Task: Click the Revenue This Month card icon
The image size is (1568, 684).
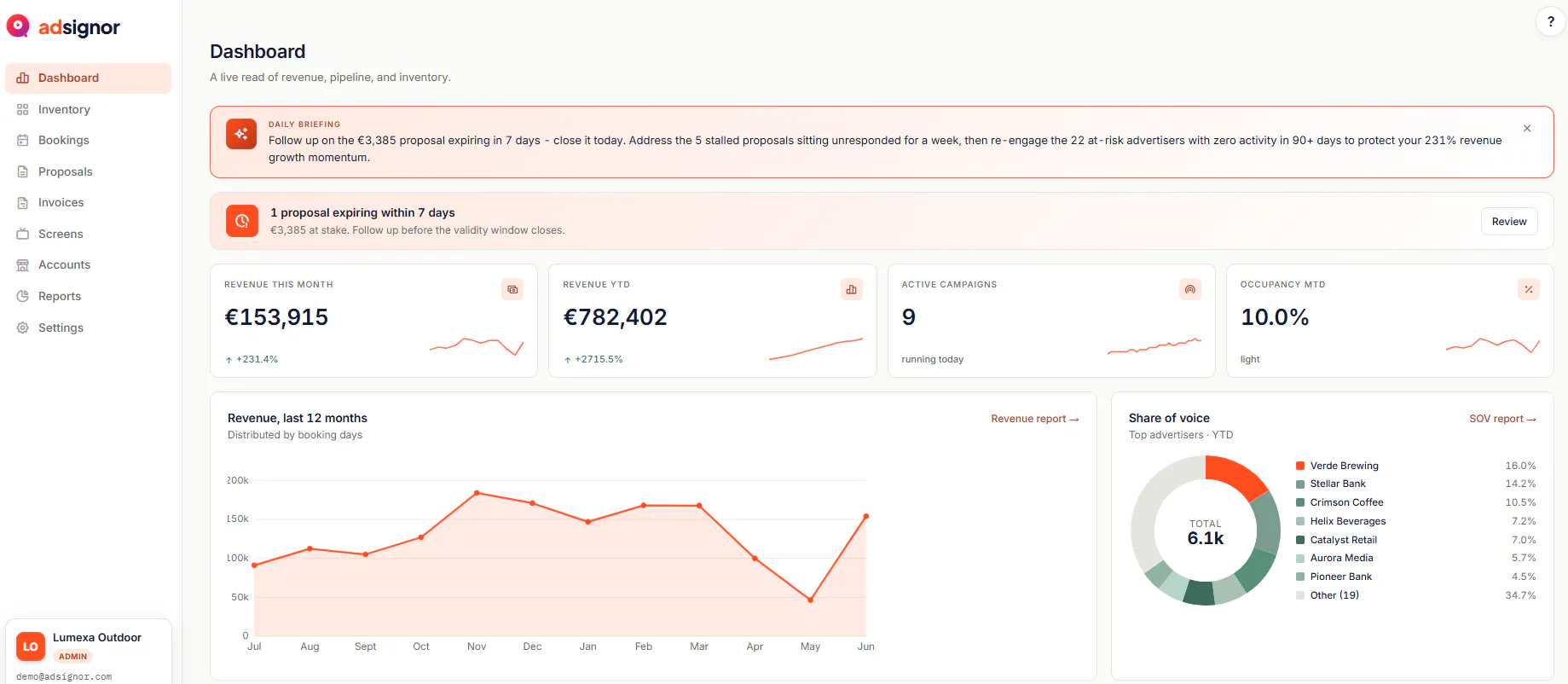Action: (x=512, y=289)
